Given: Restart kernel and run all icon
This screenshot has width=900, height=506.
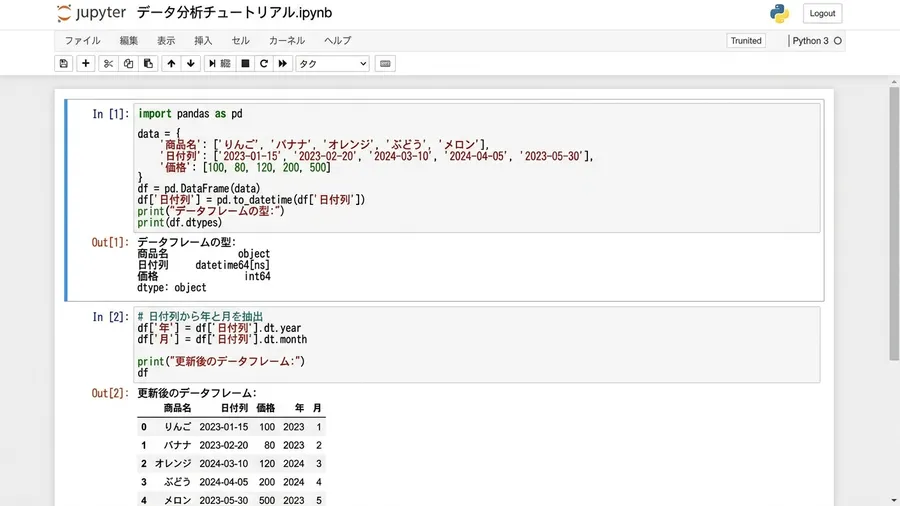Looking at the screenshot, I should click(x=282, y=64).
